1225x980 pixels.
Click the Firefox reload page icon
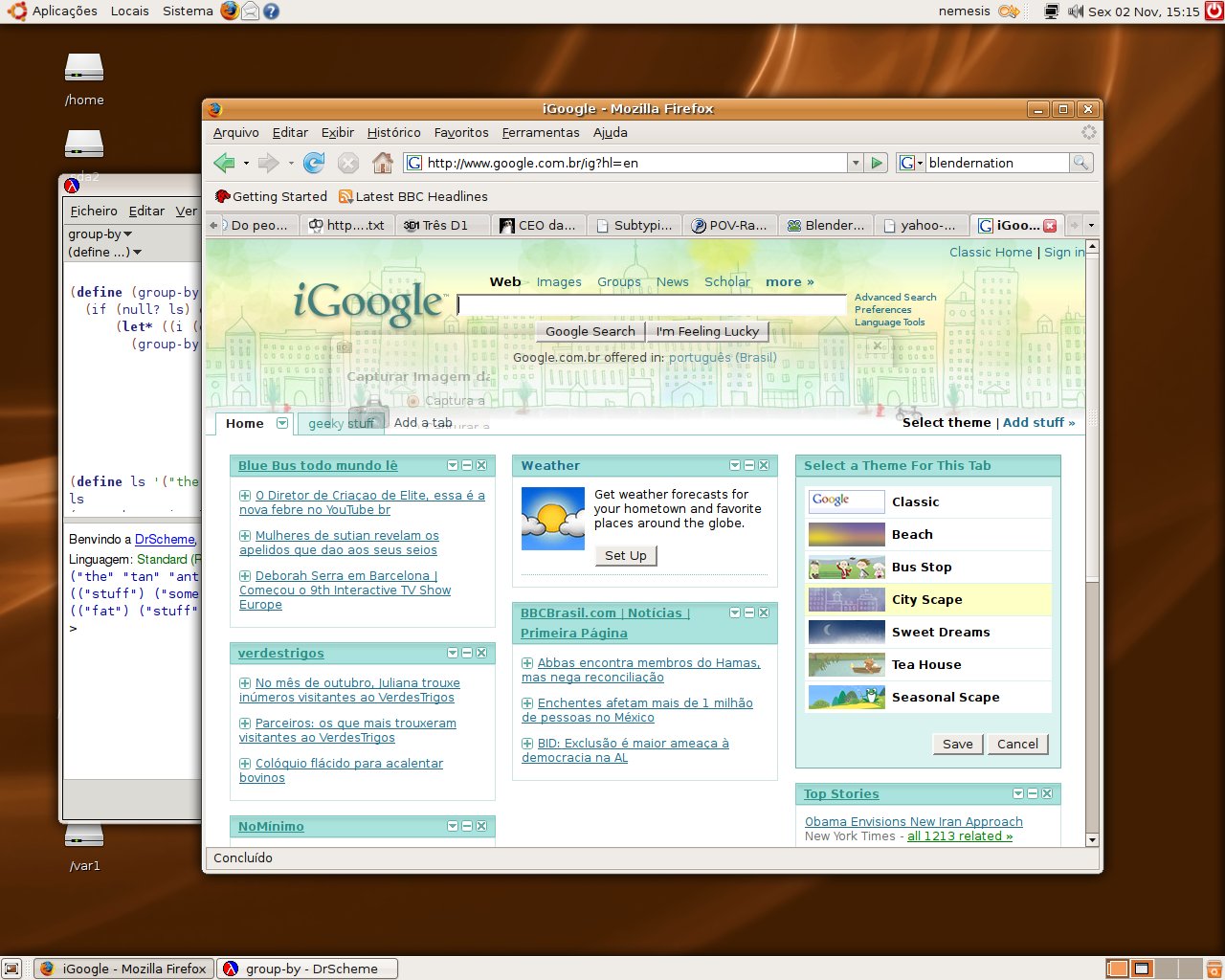tap(313, 163)
